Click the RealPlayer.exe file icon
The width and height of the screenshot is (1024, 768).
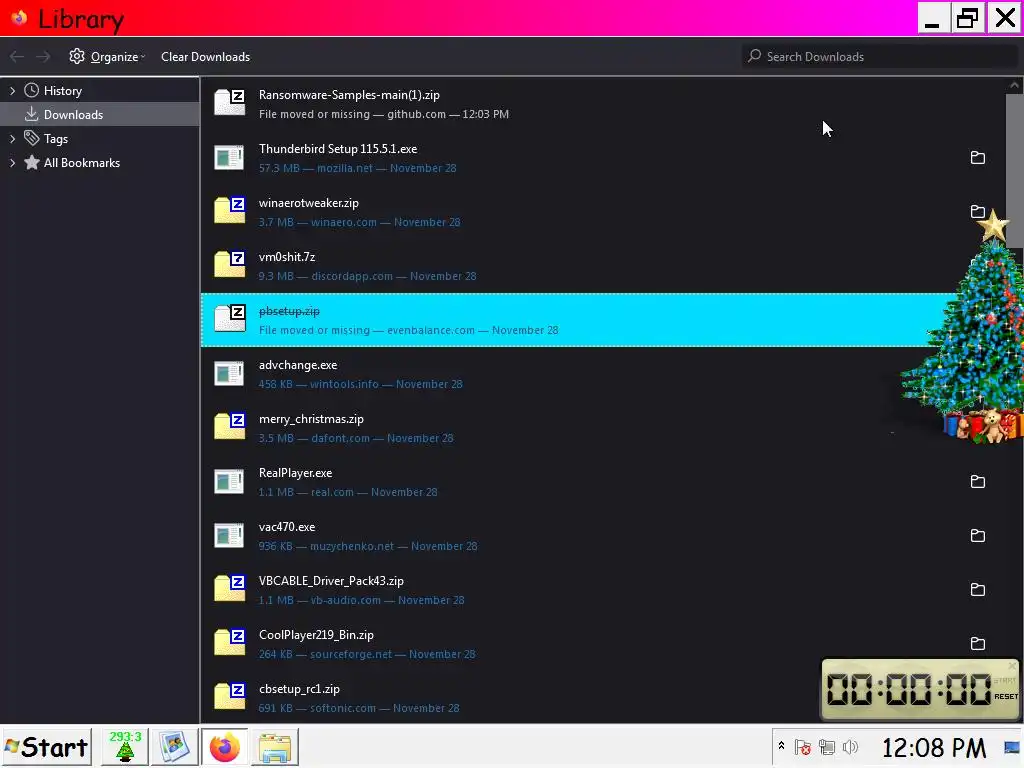[x=229, y=481]
